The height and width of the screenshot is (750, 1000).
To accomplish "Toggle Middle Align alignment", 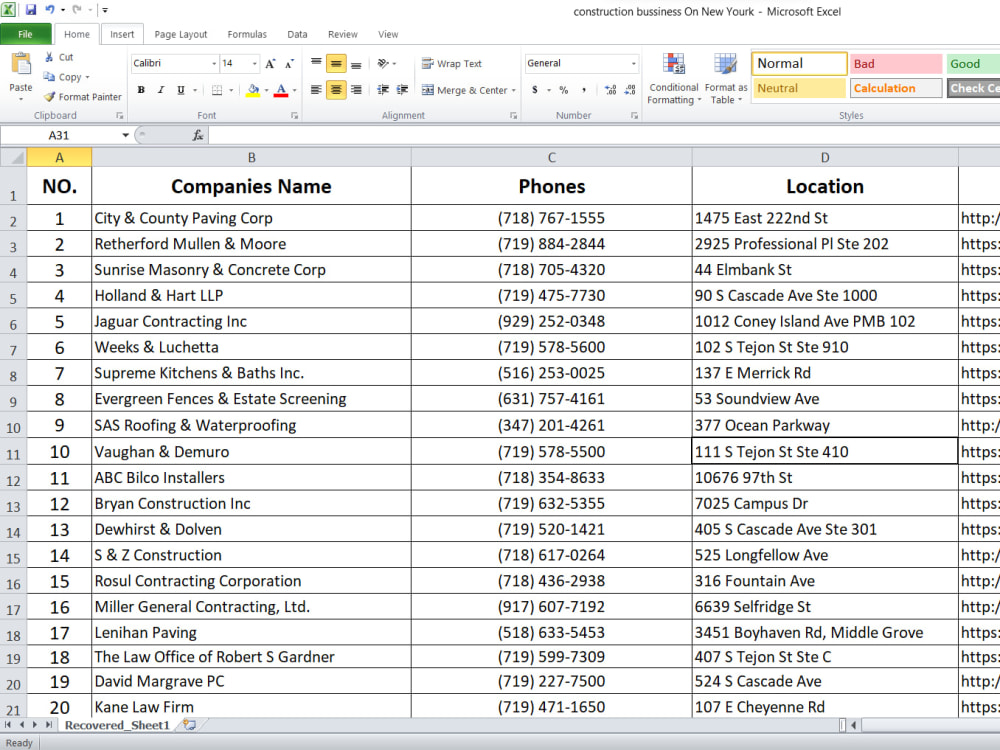I will click(x=336, y=63).
